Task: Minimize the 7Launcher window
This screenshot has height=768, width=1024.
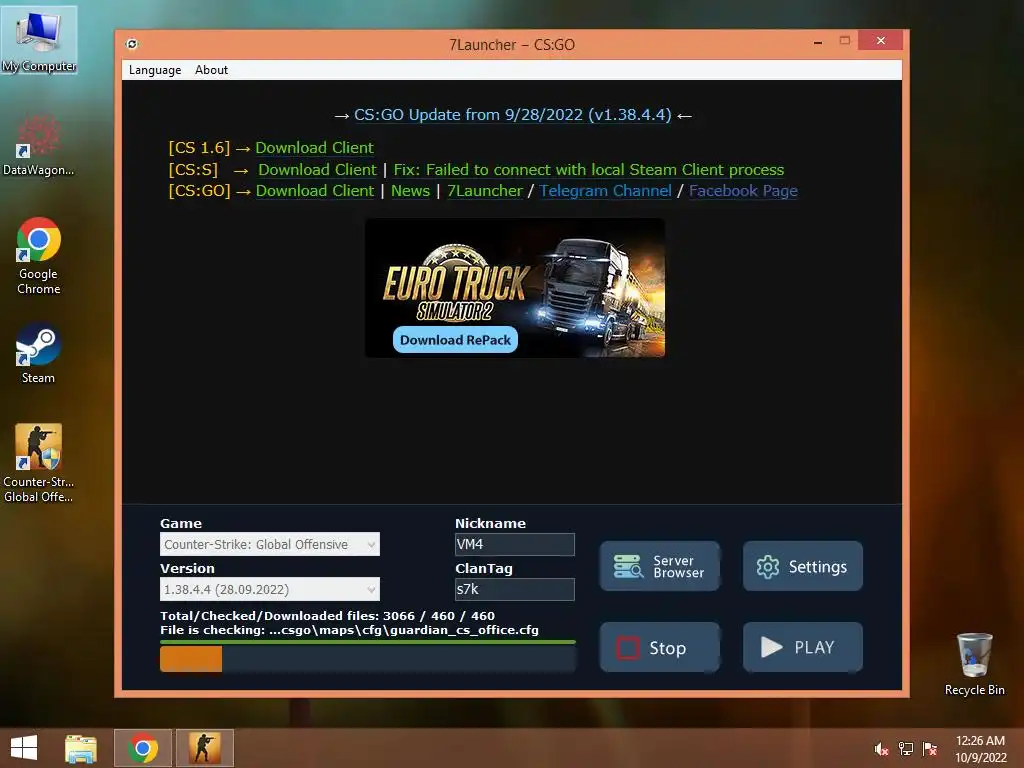Action: tap(818, 43)
